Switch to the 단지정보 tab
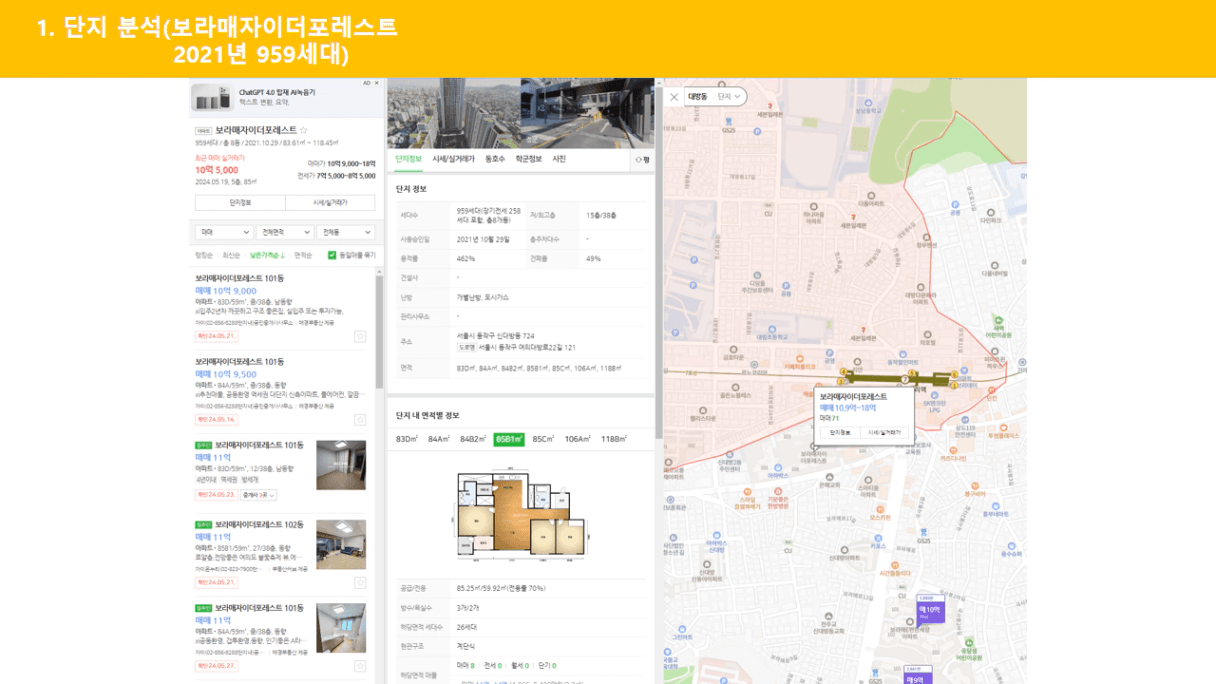Viewport: 1216px width, 684px height. pos(408,159)
